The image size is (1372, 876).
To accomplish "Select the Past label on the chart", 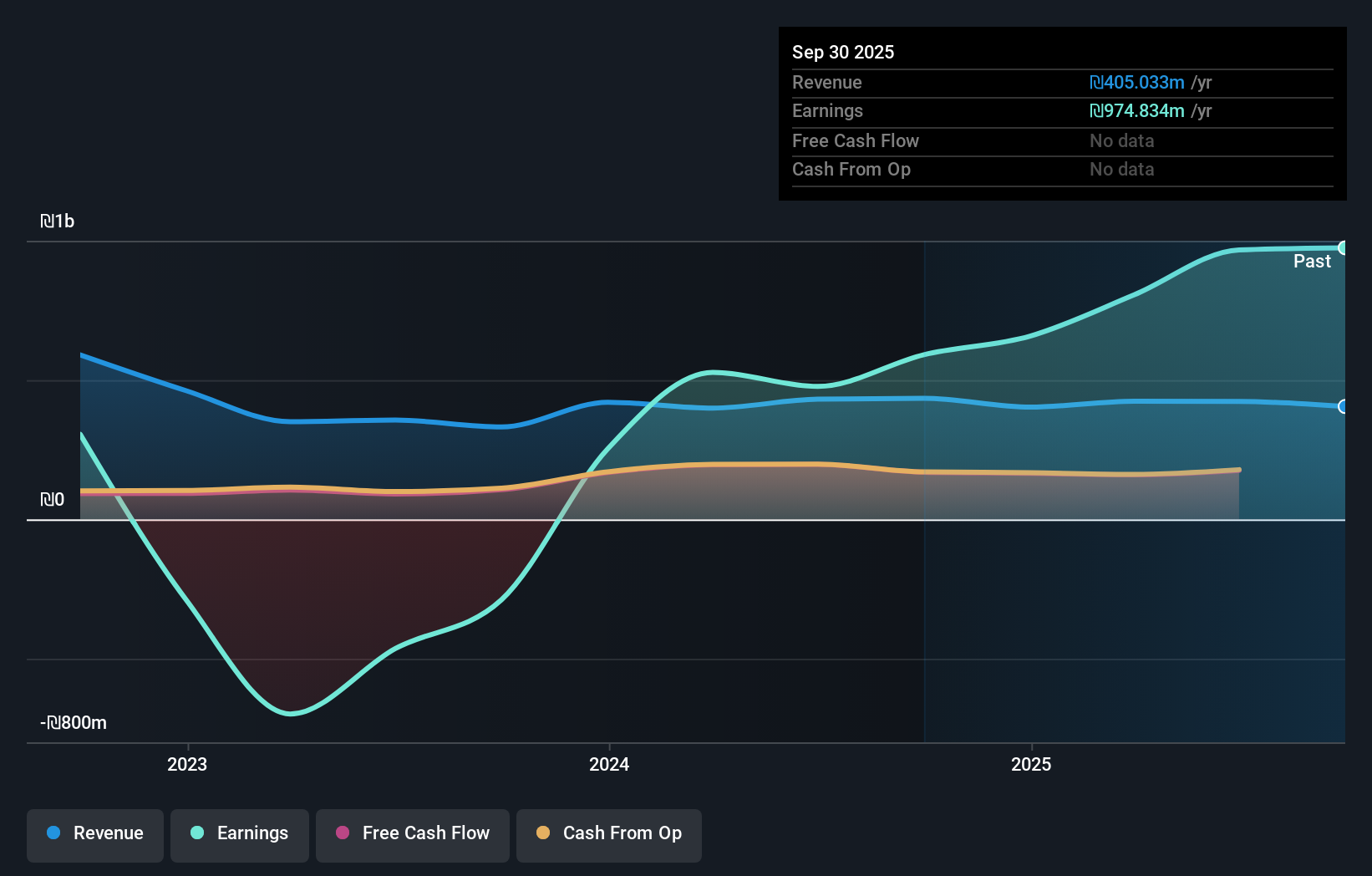I will point(1312,261).
